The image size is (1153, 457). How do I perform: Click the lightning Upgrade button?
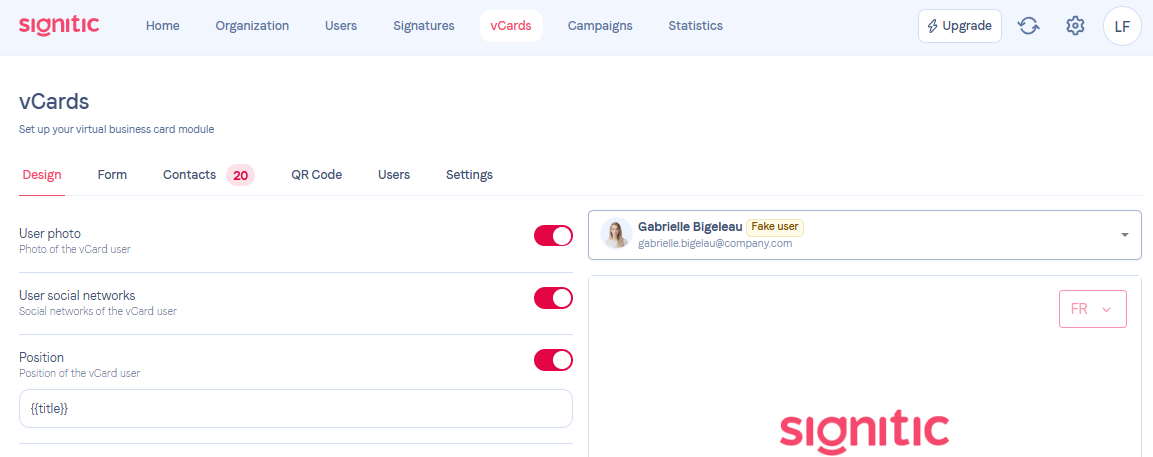point(959,26)
